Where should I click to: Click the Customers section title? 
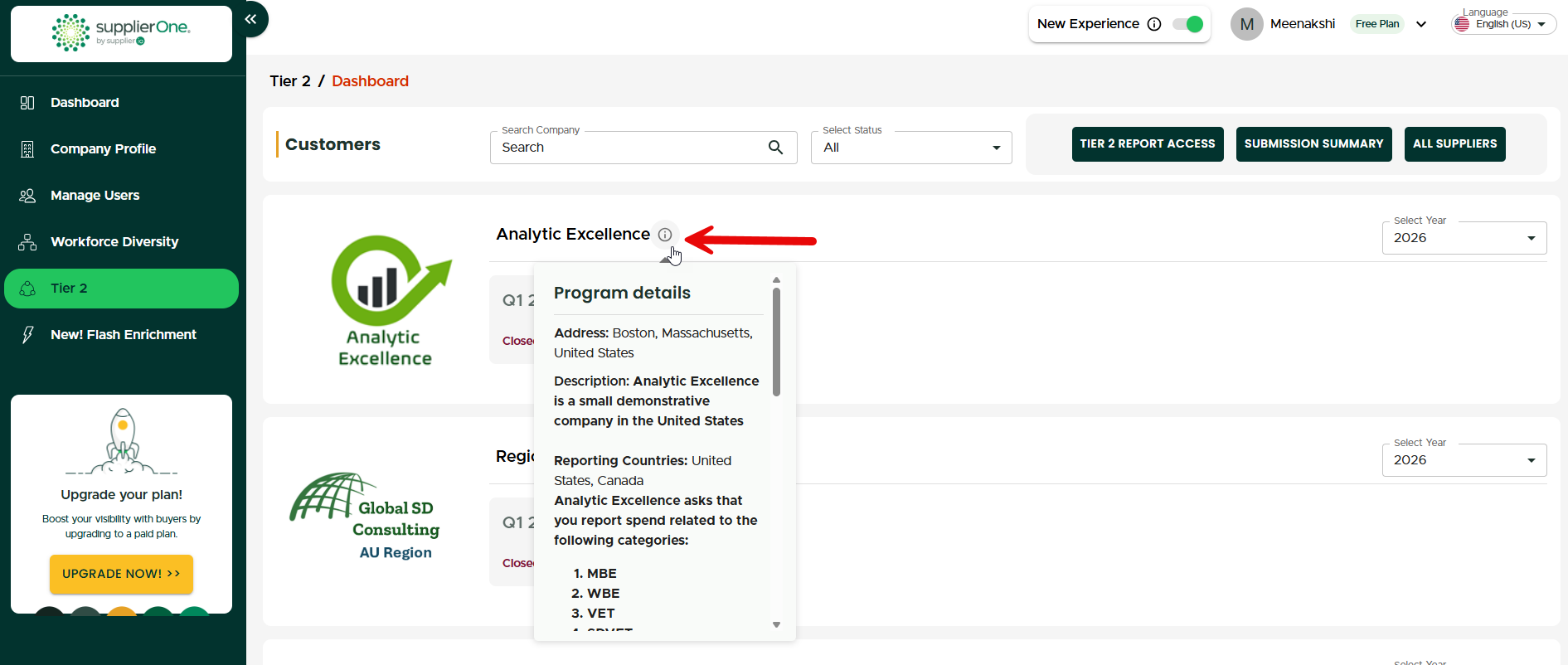coord(333,144)
